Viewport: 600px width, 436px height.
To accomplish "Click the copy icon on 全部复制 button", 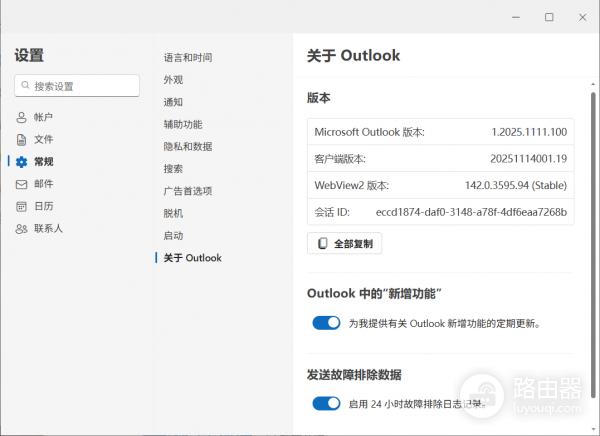I will point(323,243).
